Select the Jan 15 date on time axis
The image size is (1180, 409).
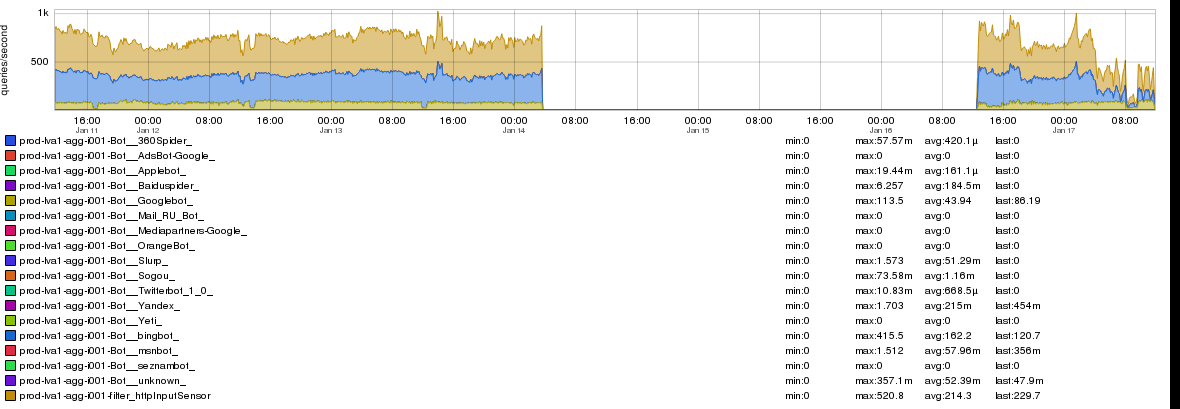pyautogui.click(x=697, y=130)
